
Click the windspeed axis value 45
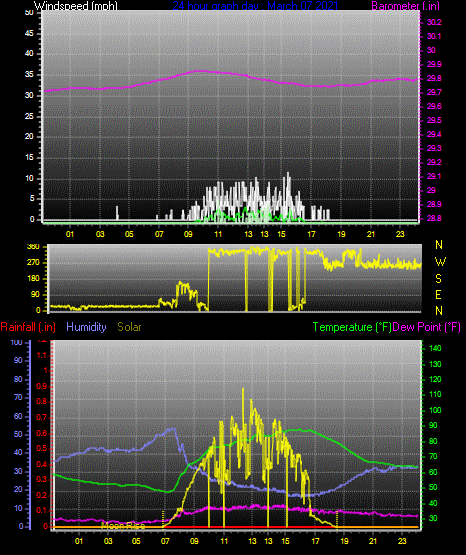29,34
